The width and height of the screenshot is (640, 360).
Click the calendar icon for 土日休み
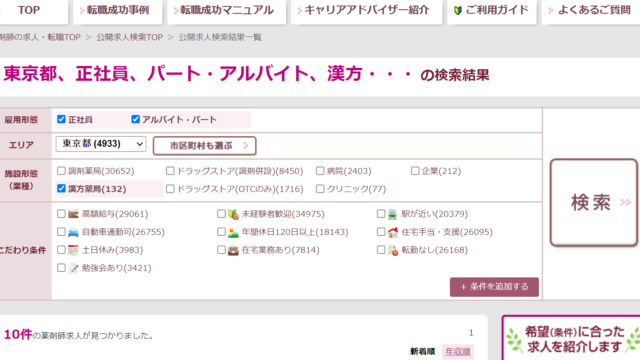[x=73, y=250]
